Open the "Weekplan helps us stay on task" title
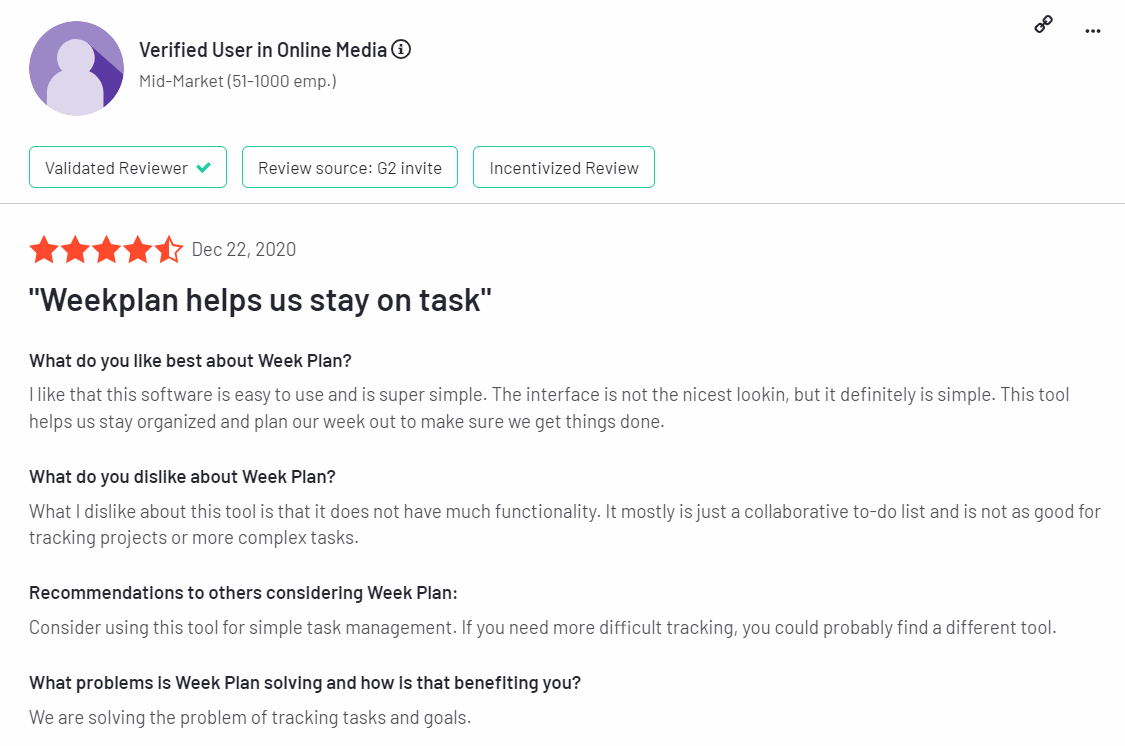The height and width of the screenshot is (746, 1125). coord(260,300)
